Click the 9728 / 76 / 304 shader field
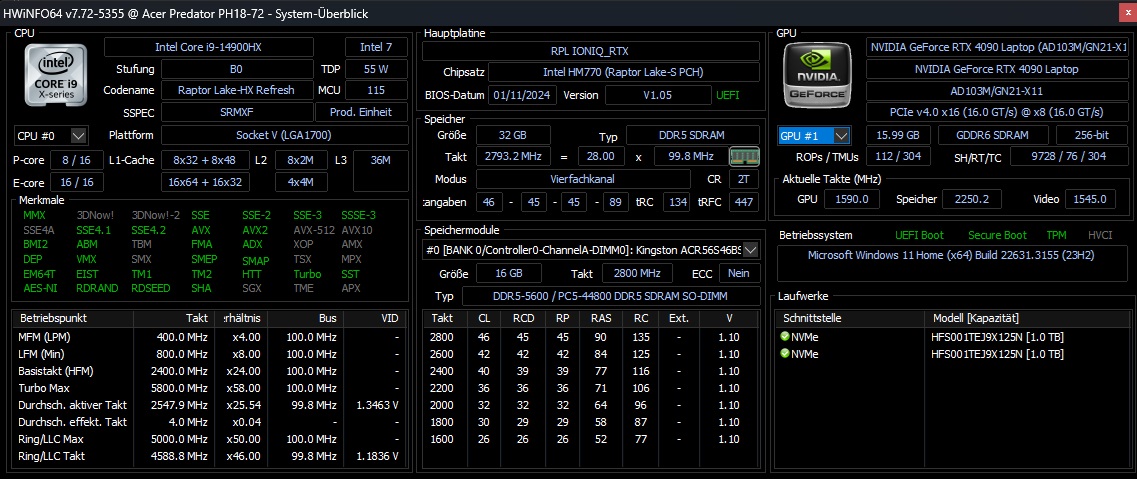Screen dimensions: 1137x479 (x=1068, y=157)
